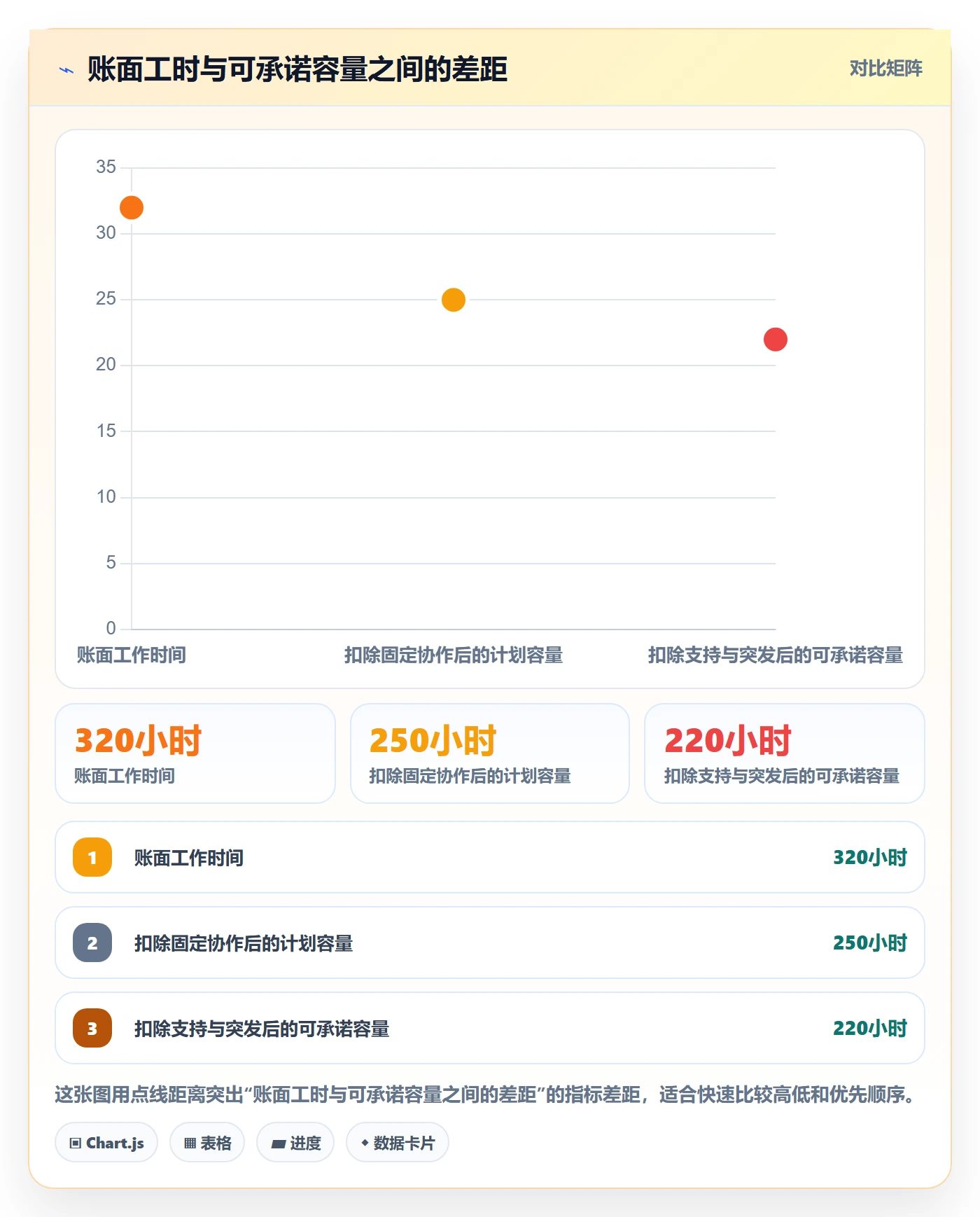Image resolution: width=980 pixels, height=1217 pixels.
Task: Click the 进度 tag
Action: point(295,1143)
